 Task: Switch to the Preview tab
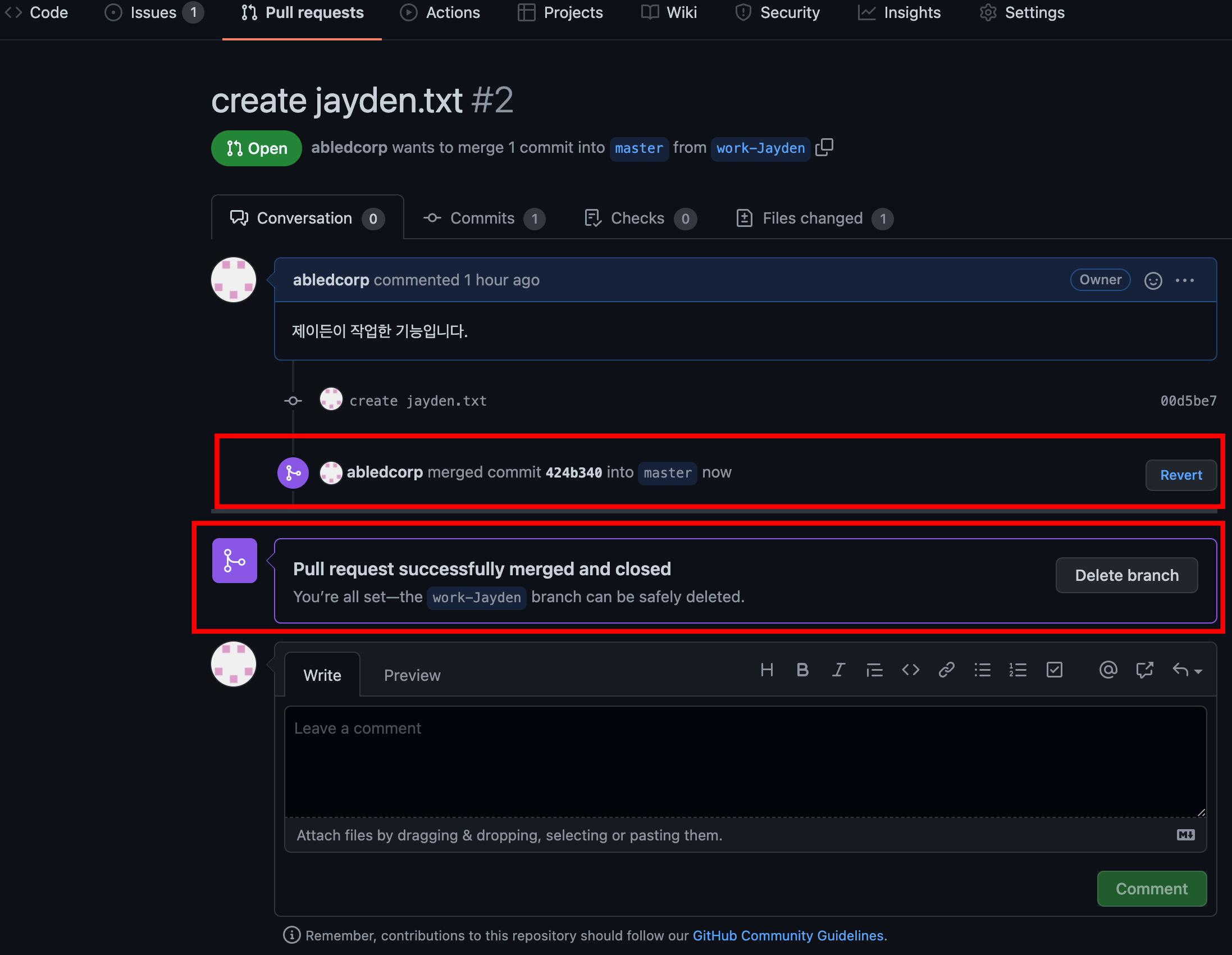click(x=412, y=675)
